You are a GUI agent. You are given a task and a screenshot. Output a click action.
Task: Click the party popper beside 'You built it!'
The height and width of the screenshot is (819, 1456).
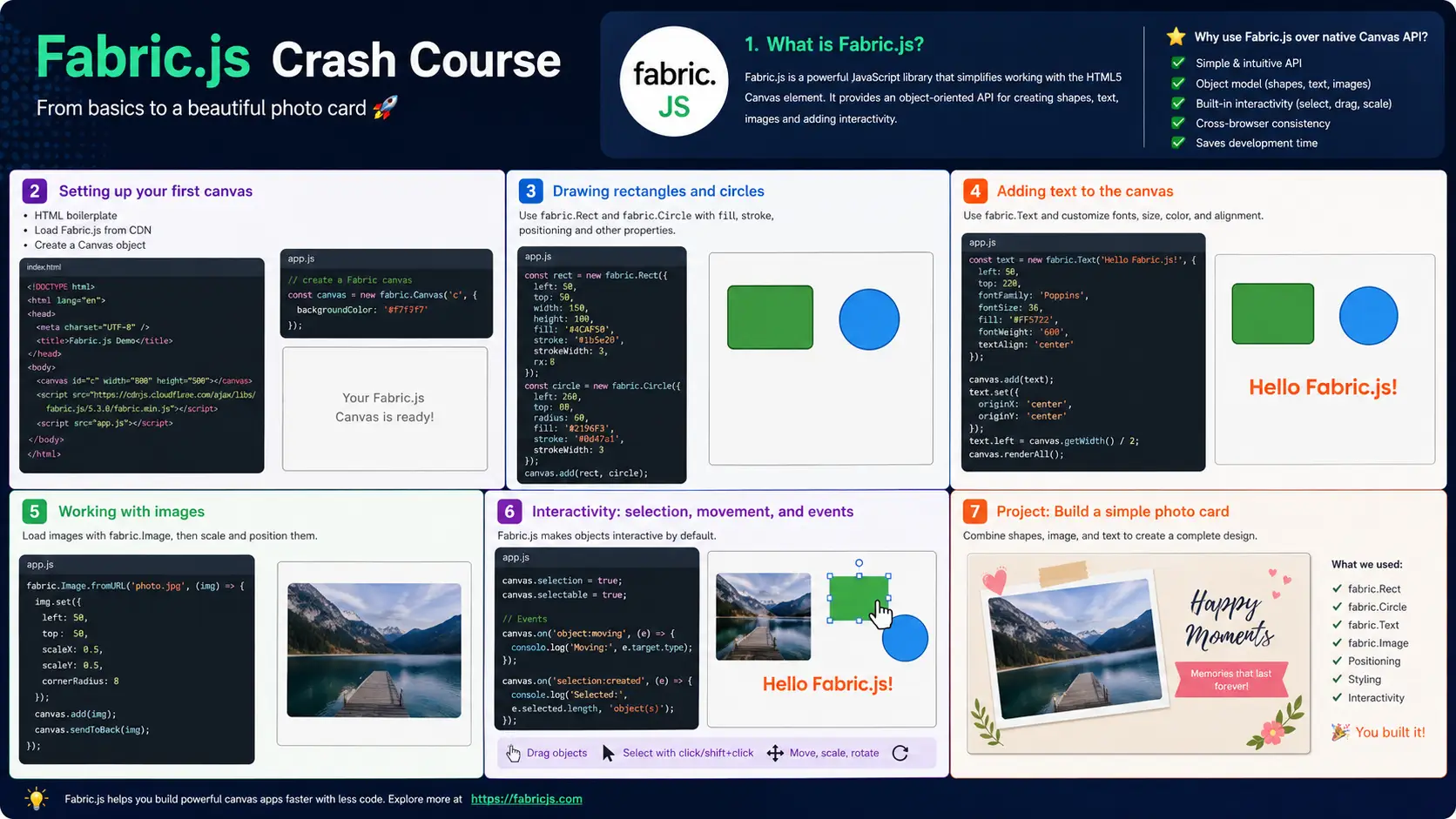[1340, 732]
